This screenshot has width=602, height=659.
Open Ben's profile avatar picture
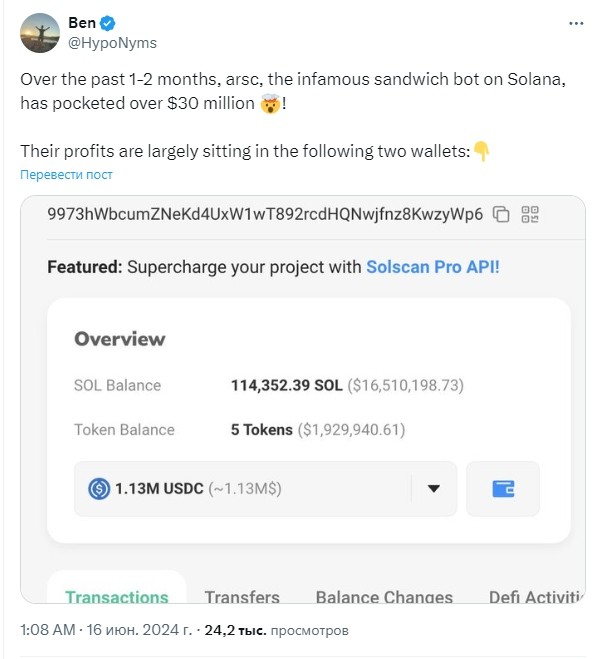coord(40,33)
